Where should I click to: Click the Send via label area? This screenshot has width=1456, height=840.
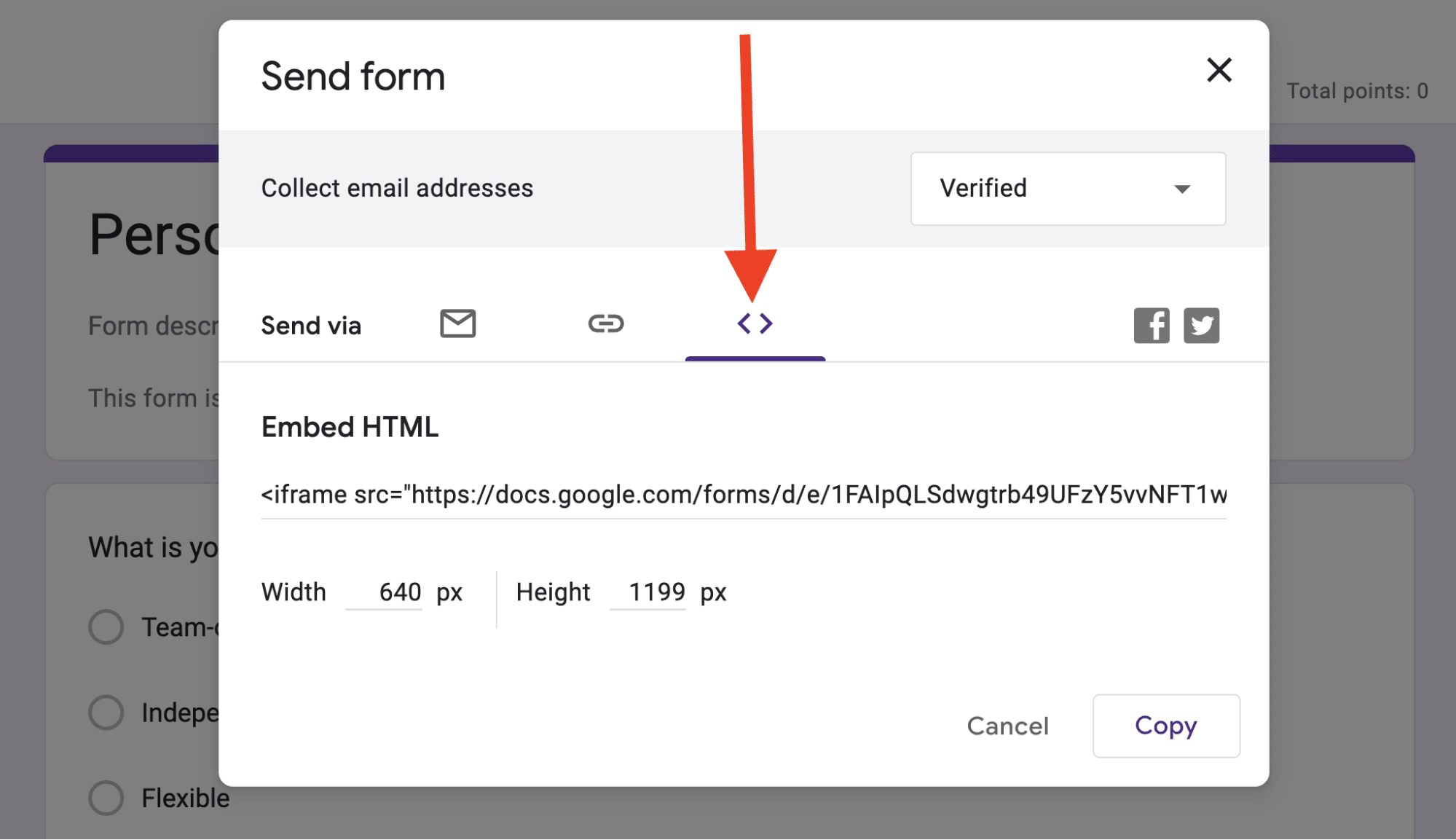point(311,325)
